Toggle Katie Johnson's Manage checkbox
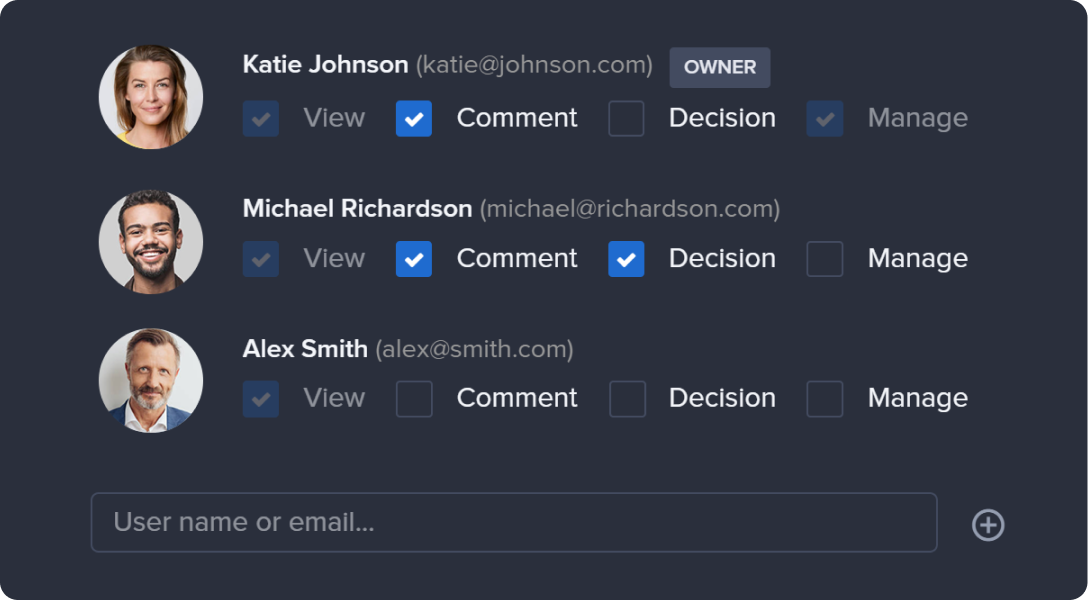 (825, 119)
